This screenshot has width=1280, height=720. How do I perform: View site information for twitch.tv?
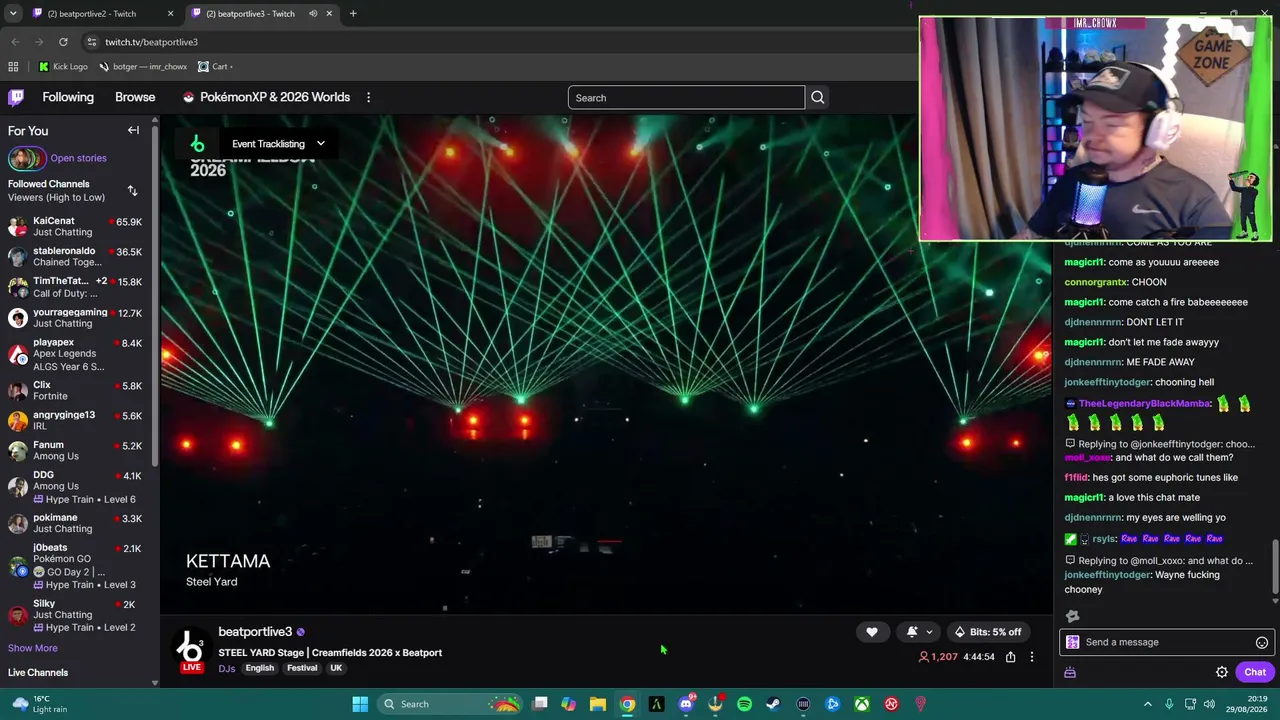91,42
